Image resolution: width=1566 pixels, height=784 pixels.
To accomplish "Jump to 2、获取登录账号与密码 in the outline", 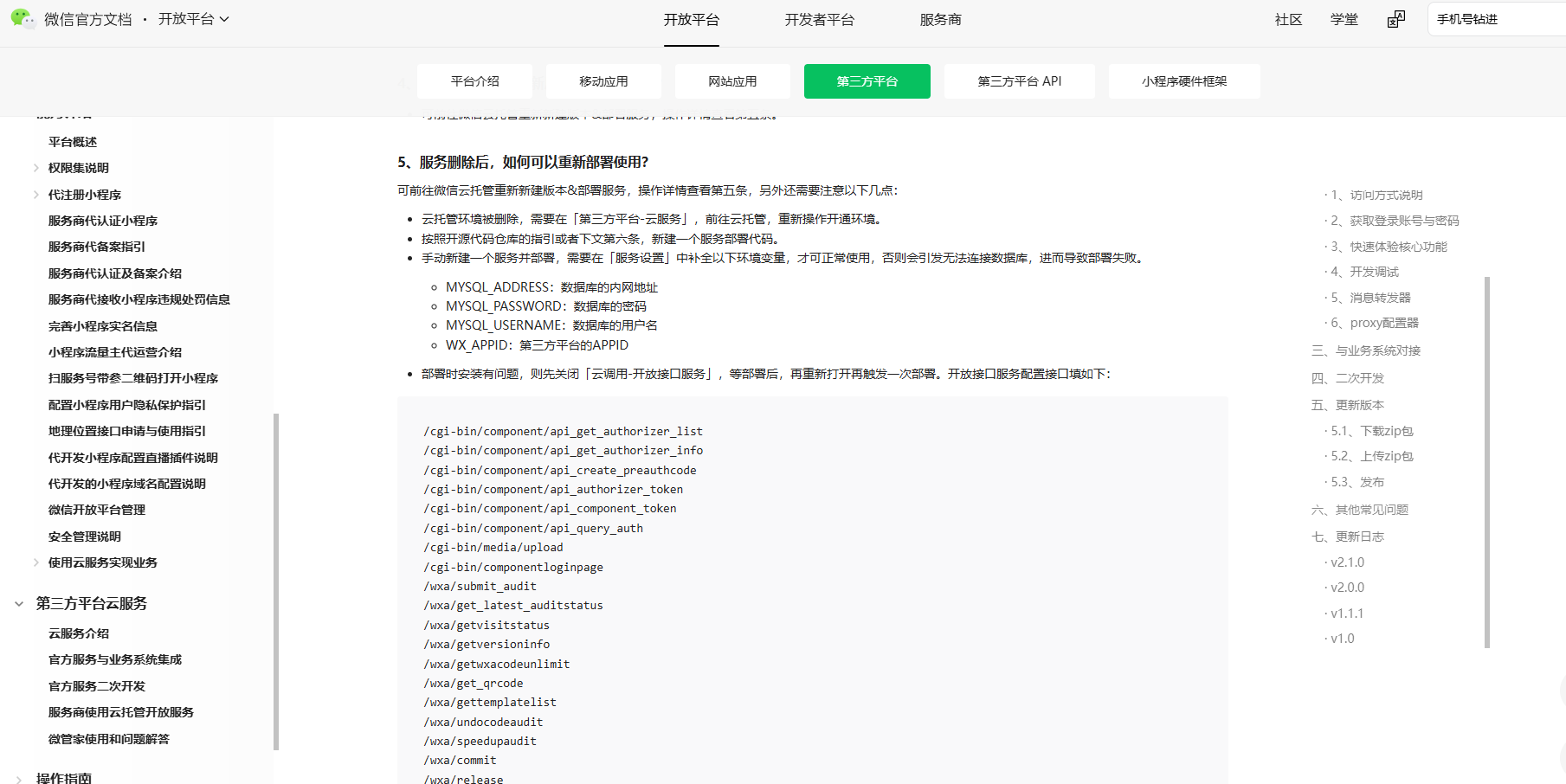I will [x=1395, y=221].
